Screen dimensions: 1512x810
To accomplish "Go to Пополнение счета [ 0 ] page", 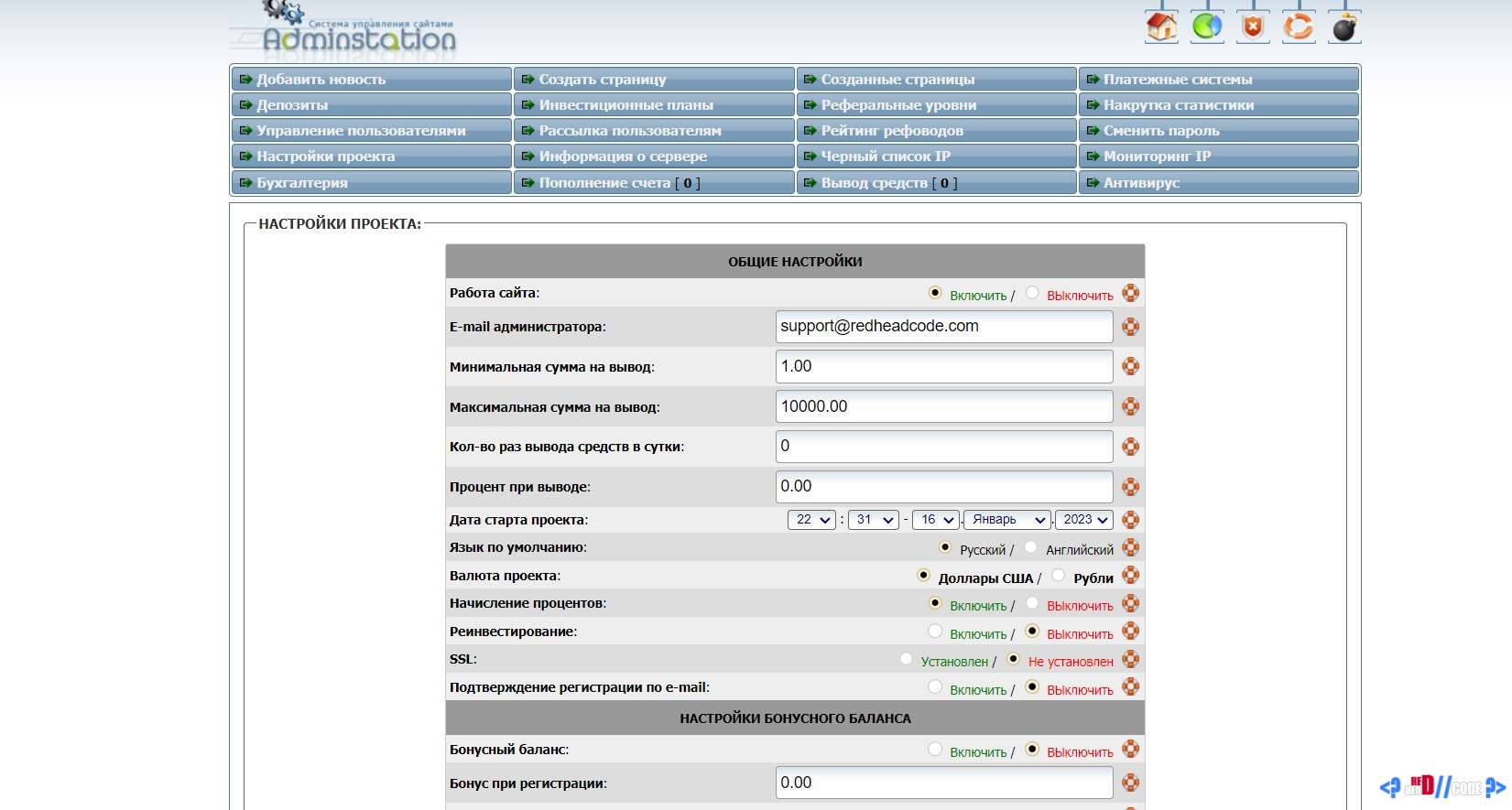I will 654,183.
